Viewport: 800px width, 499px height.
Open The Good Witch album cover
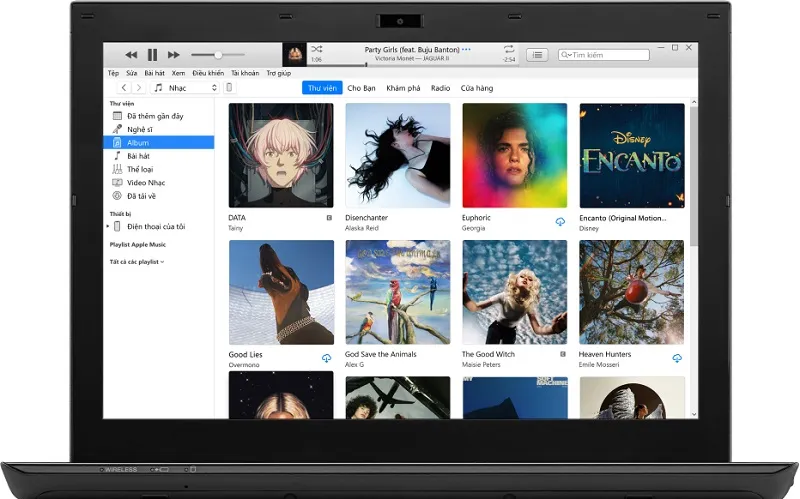pos(515,292)
